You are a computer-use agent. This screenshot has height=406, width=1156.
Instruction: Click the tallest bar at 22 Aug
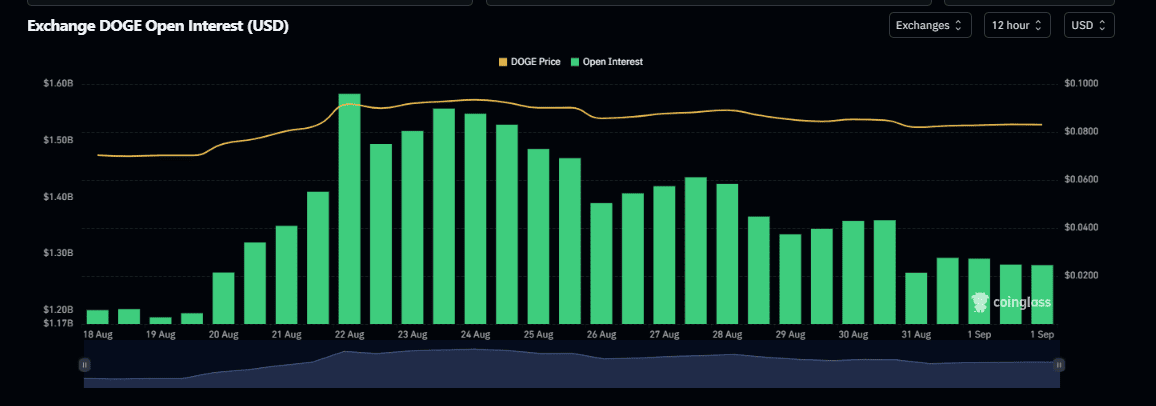click(x=349, y=209)
